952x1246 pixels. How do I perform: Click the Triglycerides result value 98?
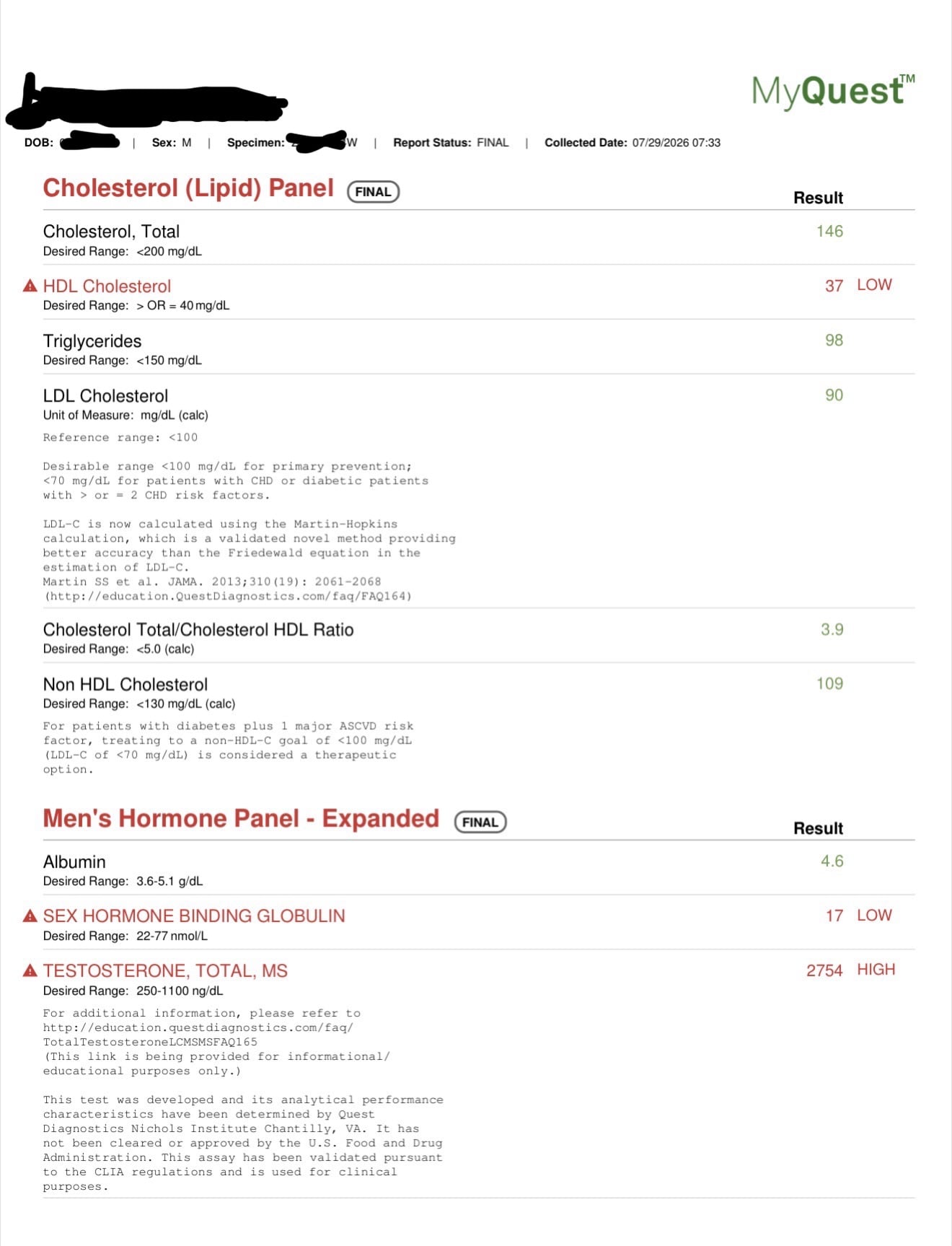pyautogui.click(x=834, y=341)
